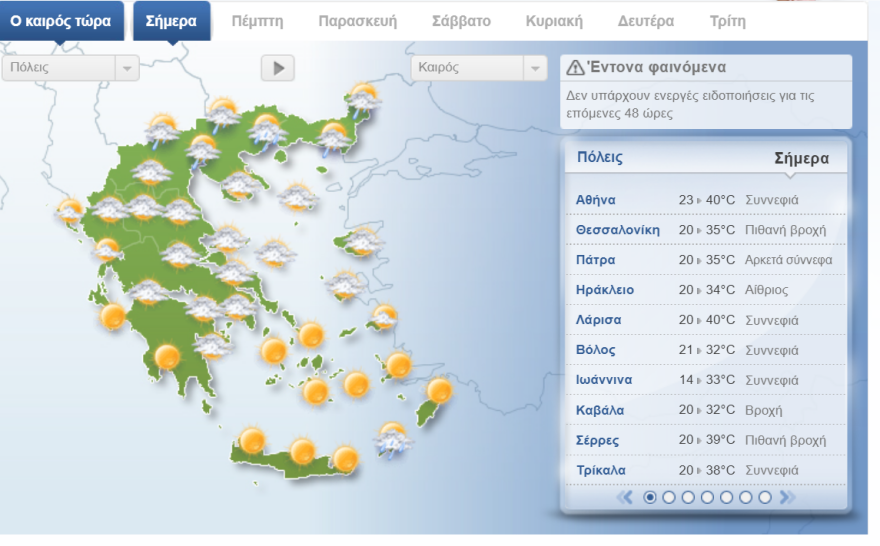
Task: Select the second pagination dot
Action: (669, 497)
